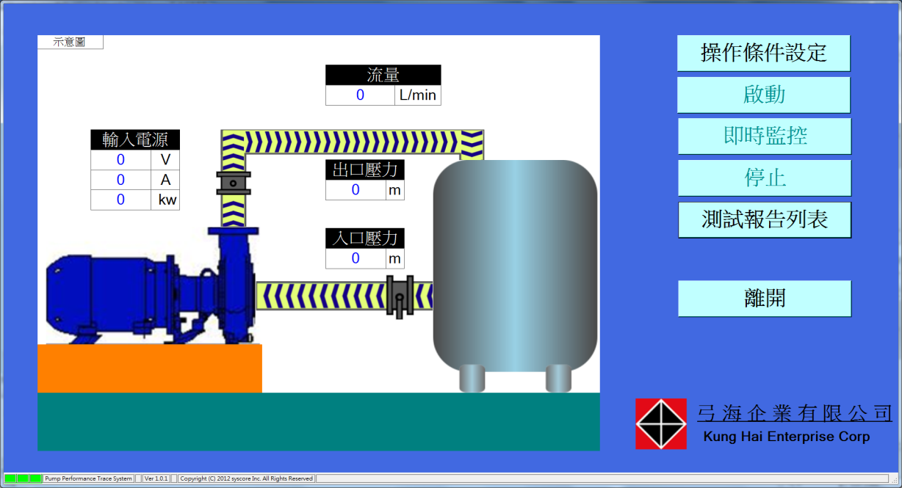Click the Kung Hai red diamond logo
The image size is (902, 488).
pos(661,424)
